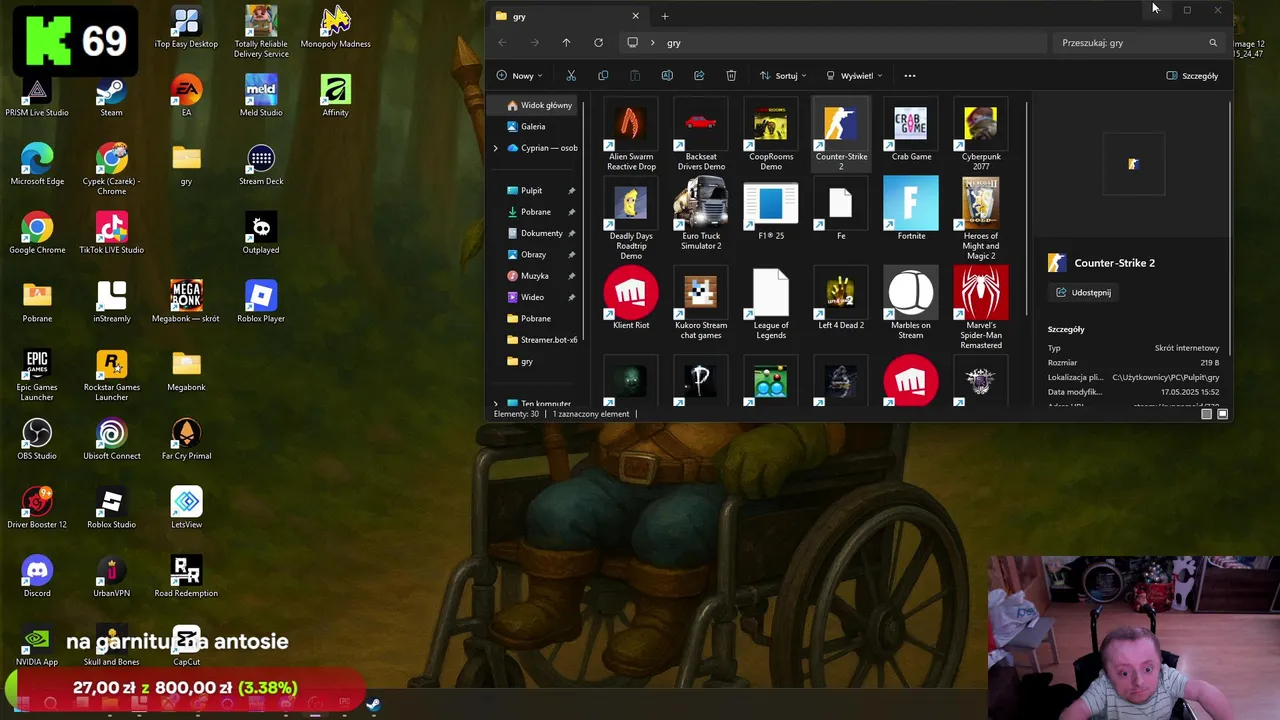
Task: Select the Left 4 Dead 2 shortcut
Action: point(841,300)
